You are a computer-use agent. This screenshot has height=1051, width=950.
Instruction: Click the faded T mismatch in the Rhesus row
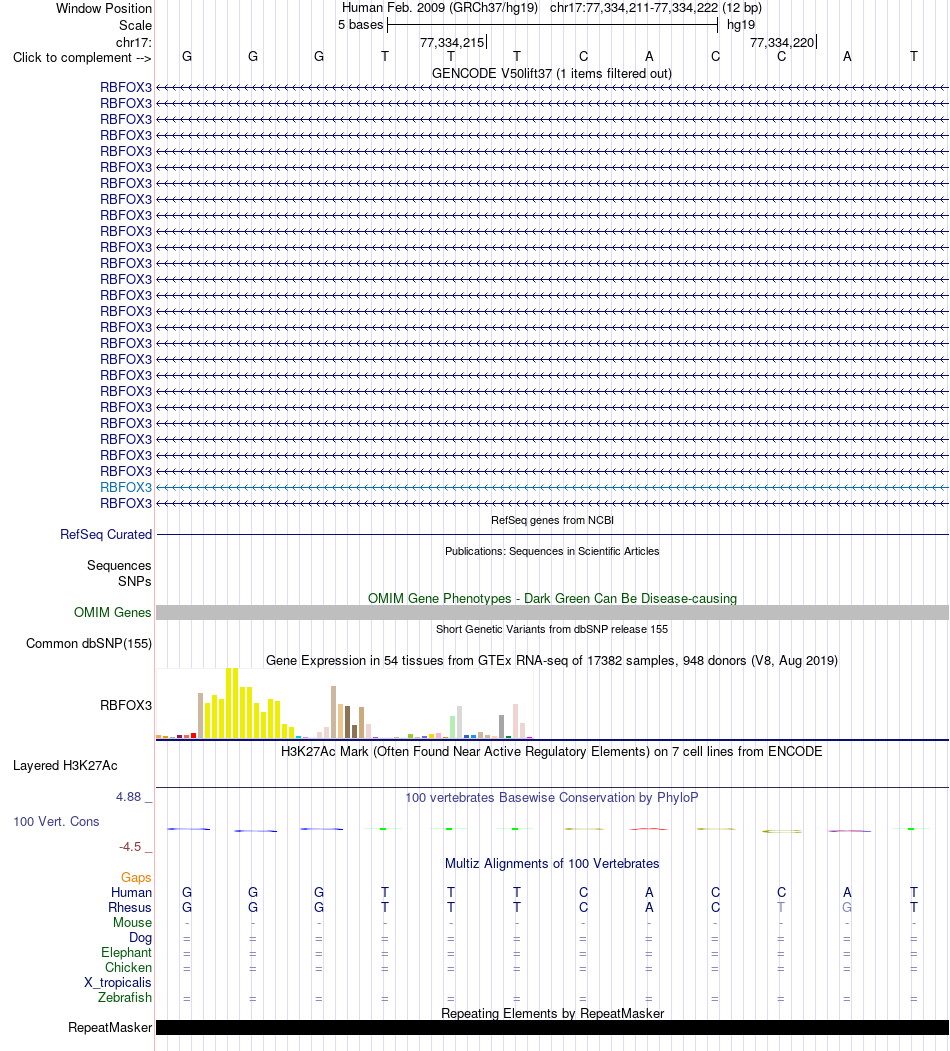[x=781, y=908]
